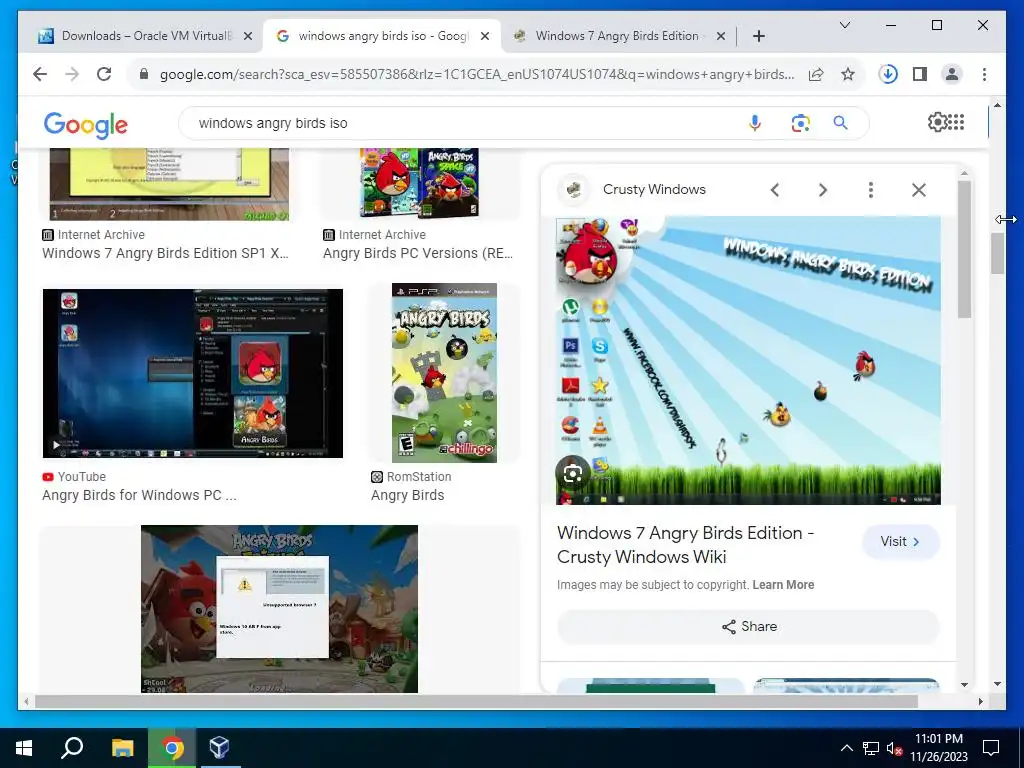Go to Google home via the logo

(x=86, y=124)
